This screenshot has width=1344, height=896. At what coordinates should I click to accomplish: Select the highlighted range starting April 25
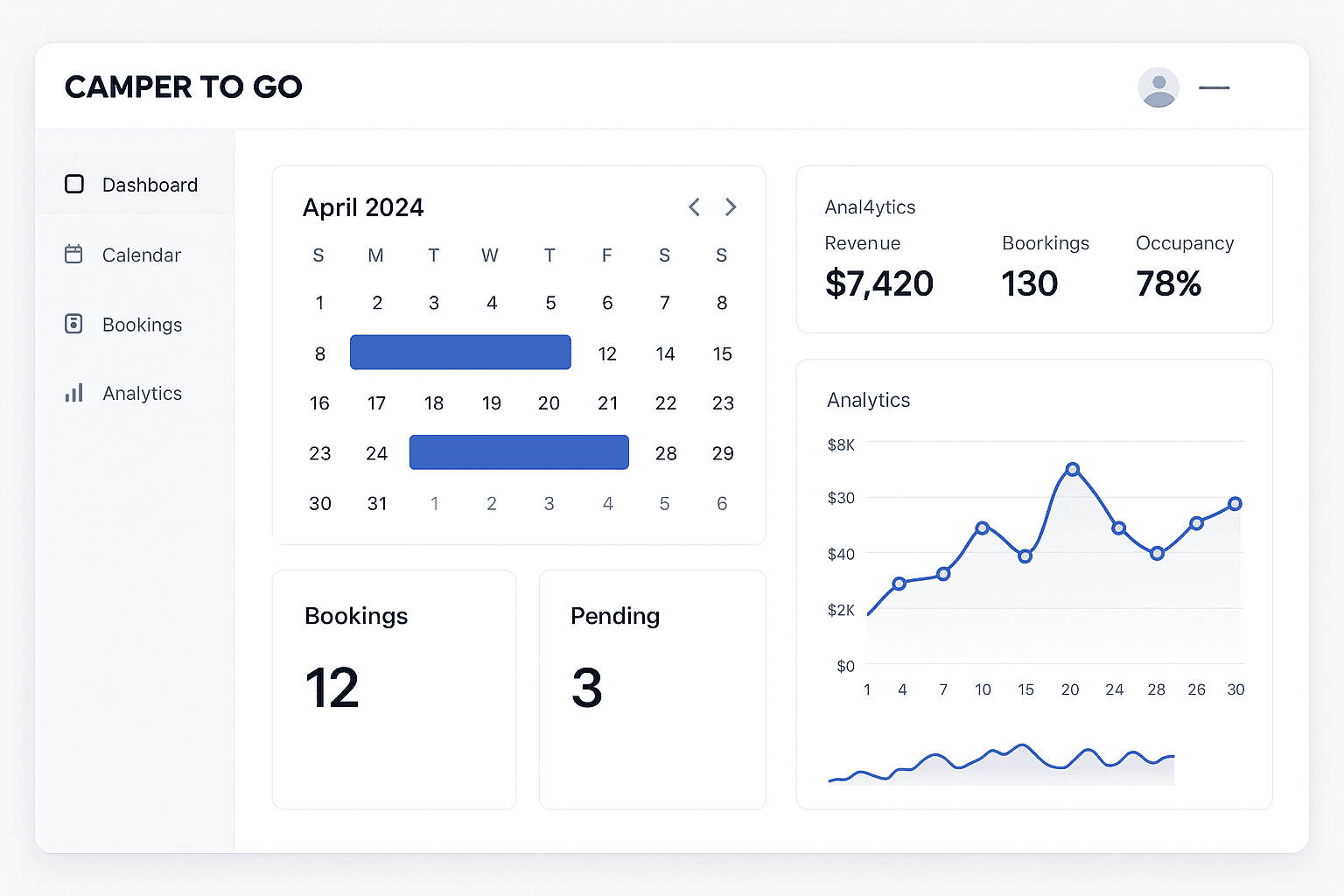tap(519, 452)
